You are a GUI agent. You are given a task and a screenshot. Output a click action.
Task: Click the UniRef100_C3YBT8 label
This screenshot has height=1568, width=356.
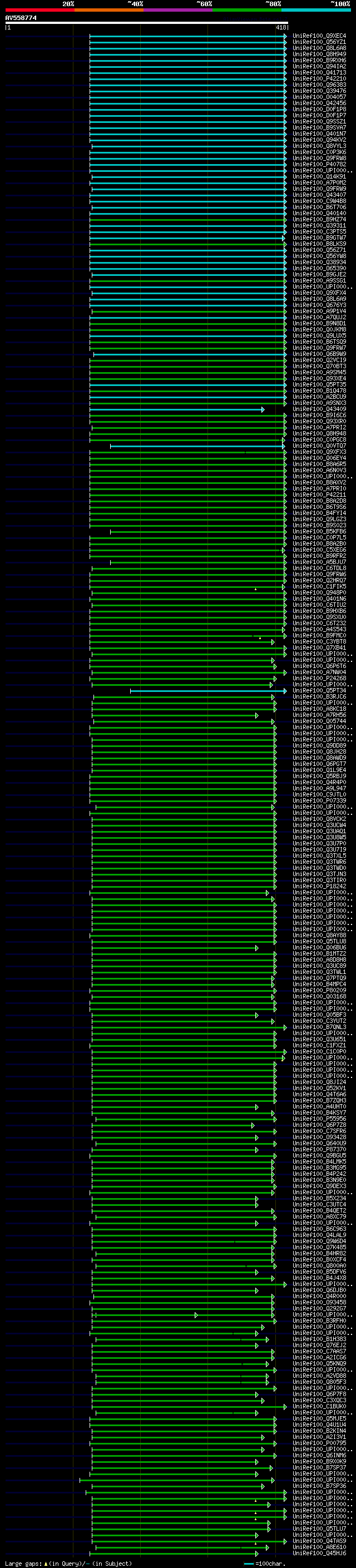tap(319, 641)
